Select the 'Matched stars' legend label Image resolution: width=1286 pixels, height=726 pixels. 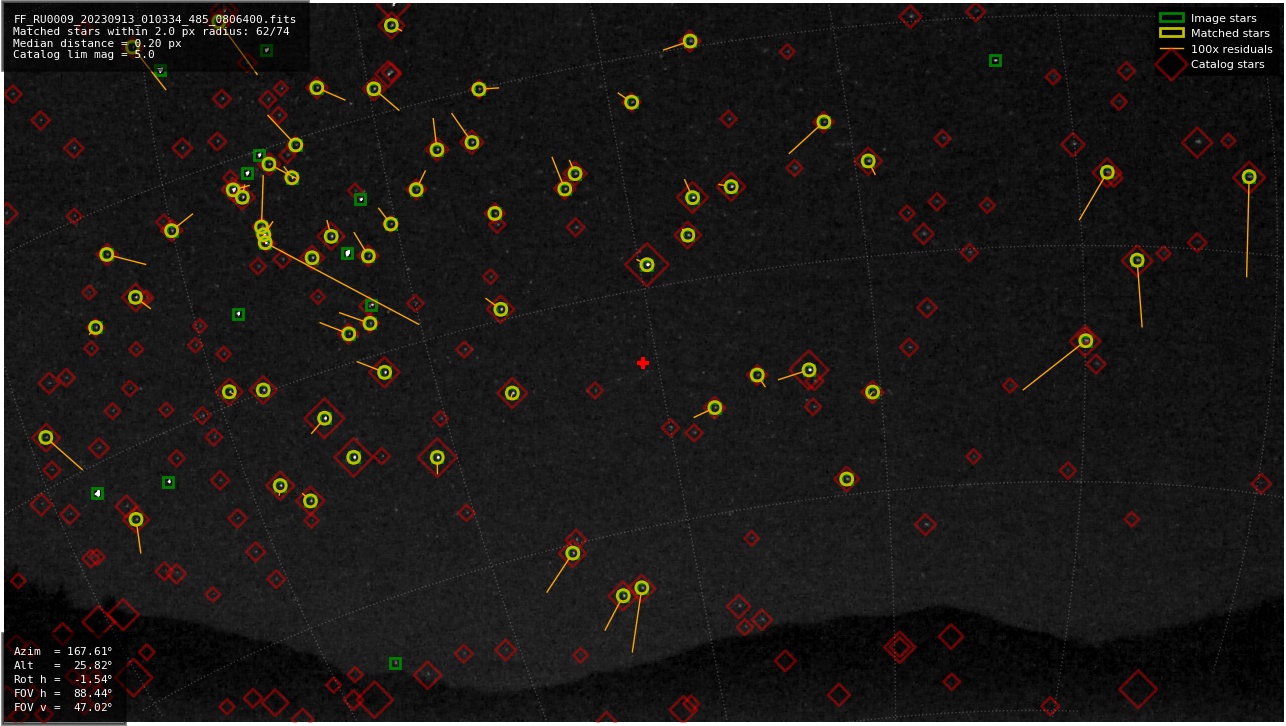[x=1230, y=33]
